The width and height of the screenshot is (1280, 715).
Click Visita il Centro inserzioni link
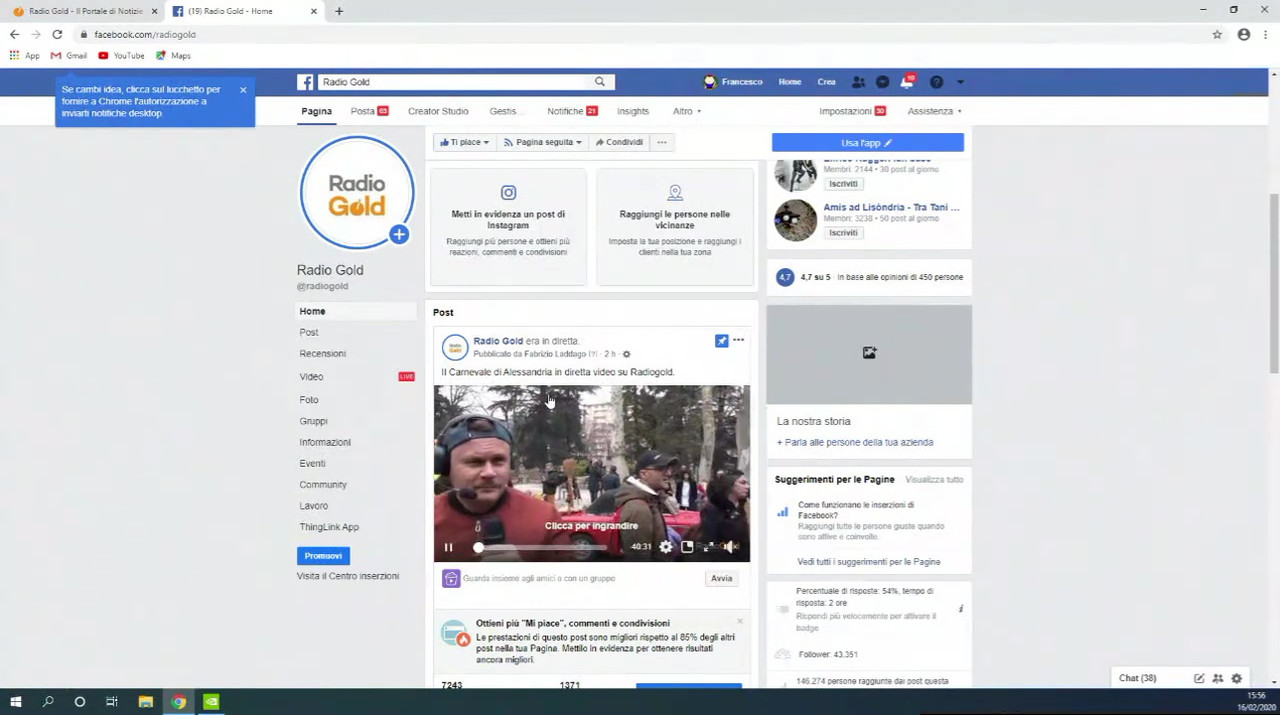coord(348,576)
